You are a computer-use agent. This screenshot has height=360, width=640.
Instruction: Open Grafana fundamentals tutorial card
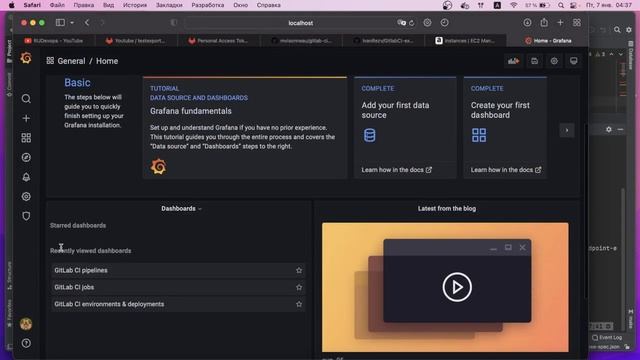244,127
